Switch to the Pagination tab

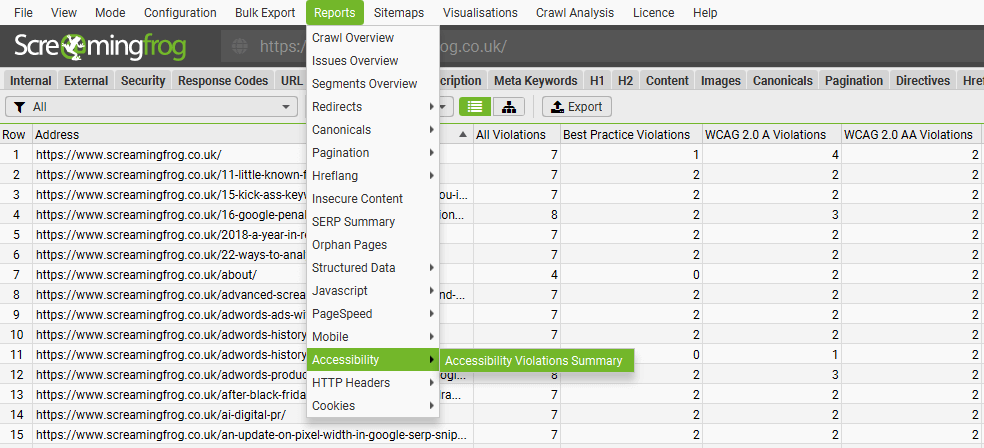point(854,80)
